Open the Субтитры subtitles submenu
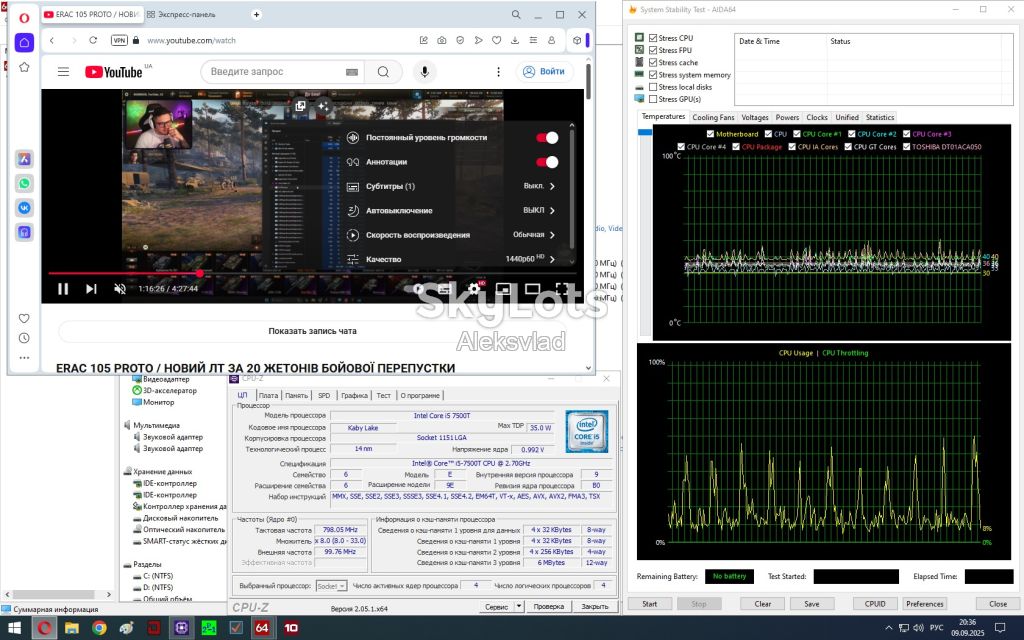 click(451, 186)
